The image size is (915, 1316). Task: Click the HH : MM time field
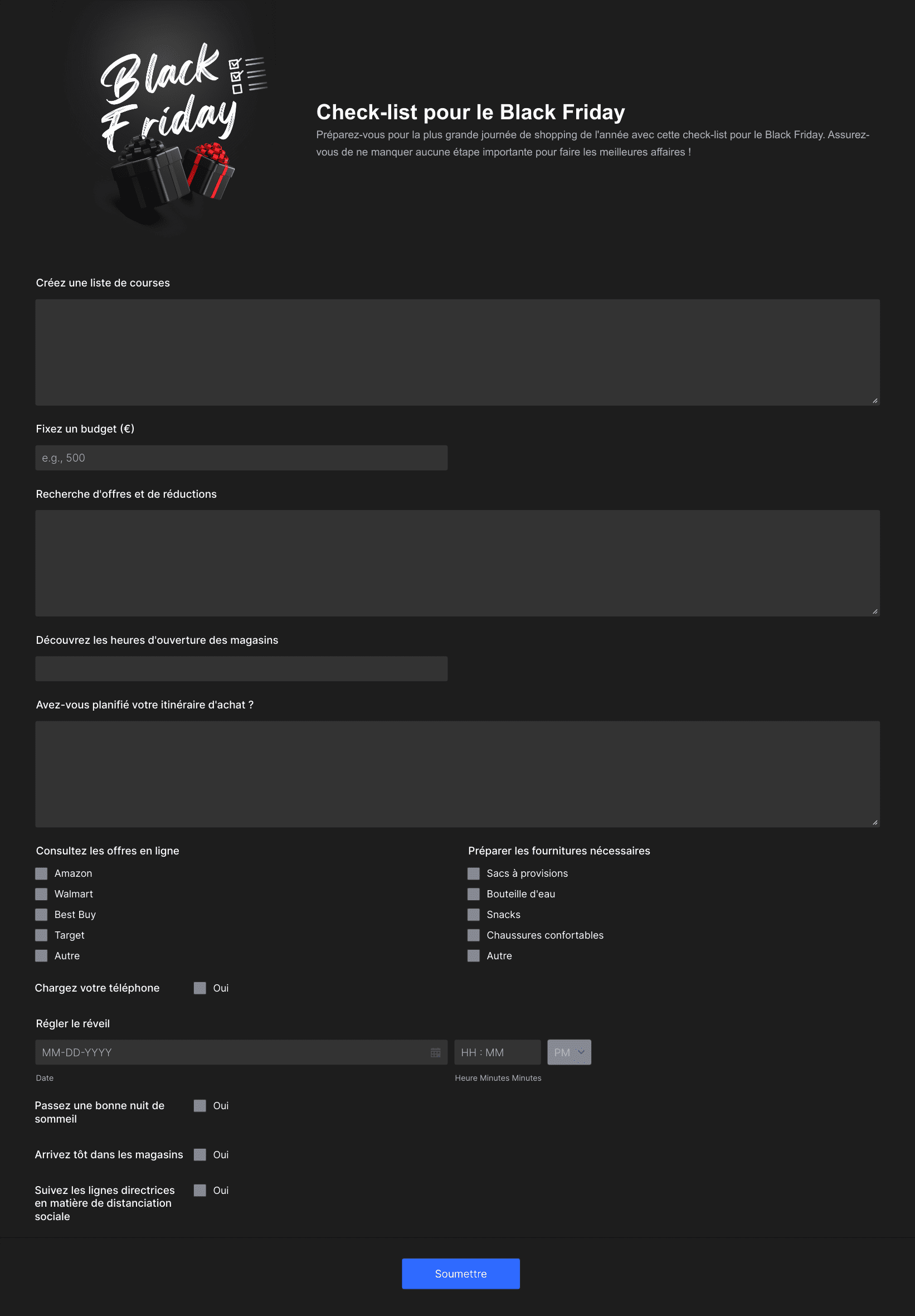496,1052
